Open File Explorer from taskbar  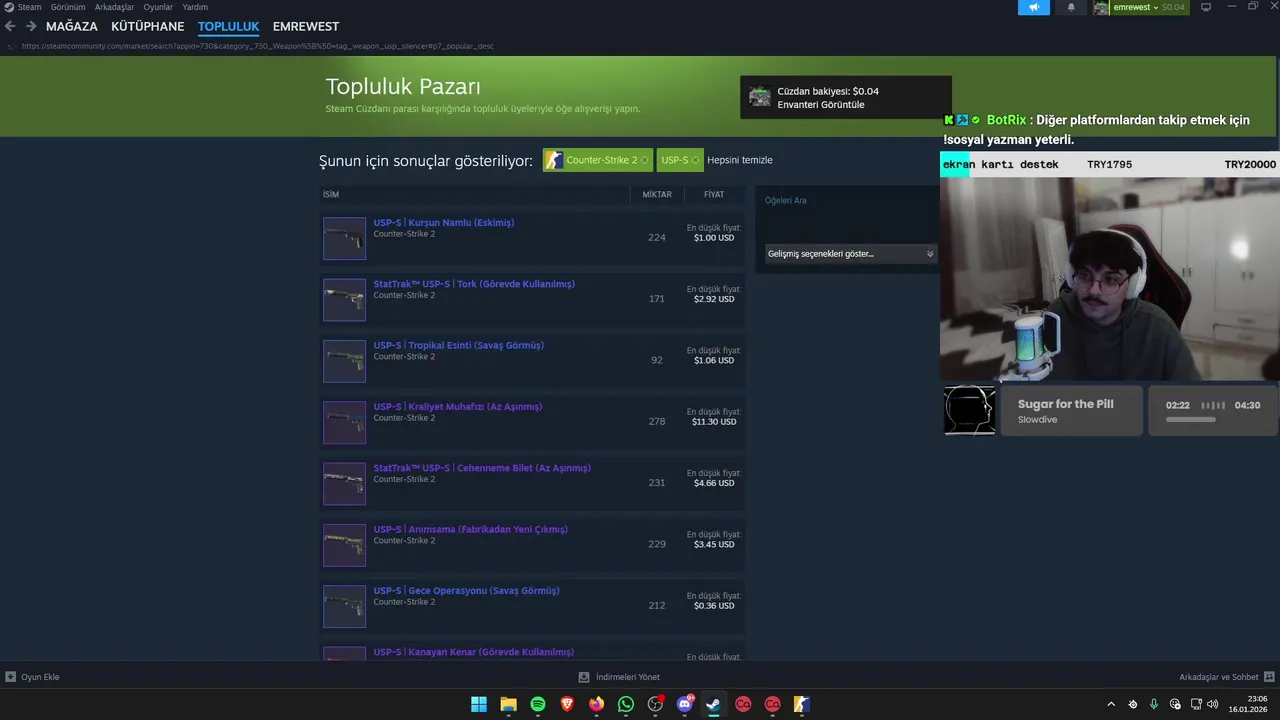click(x=508, y=704)
